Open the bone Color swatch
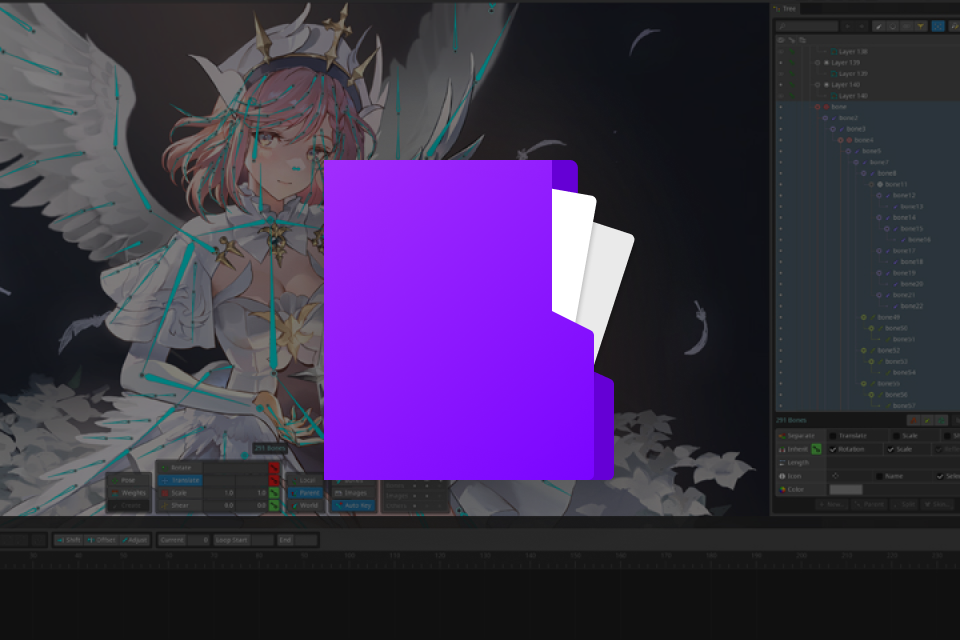Viewport: 960px width, 640px height. [x=846, y=489]
